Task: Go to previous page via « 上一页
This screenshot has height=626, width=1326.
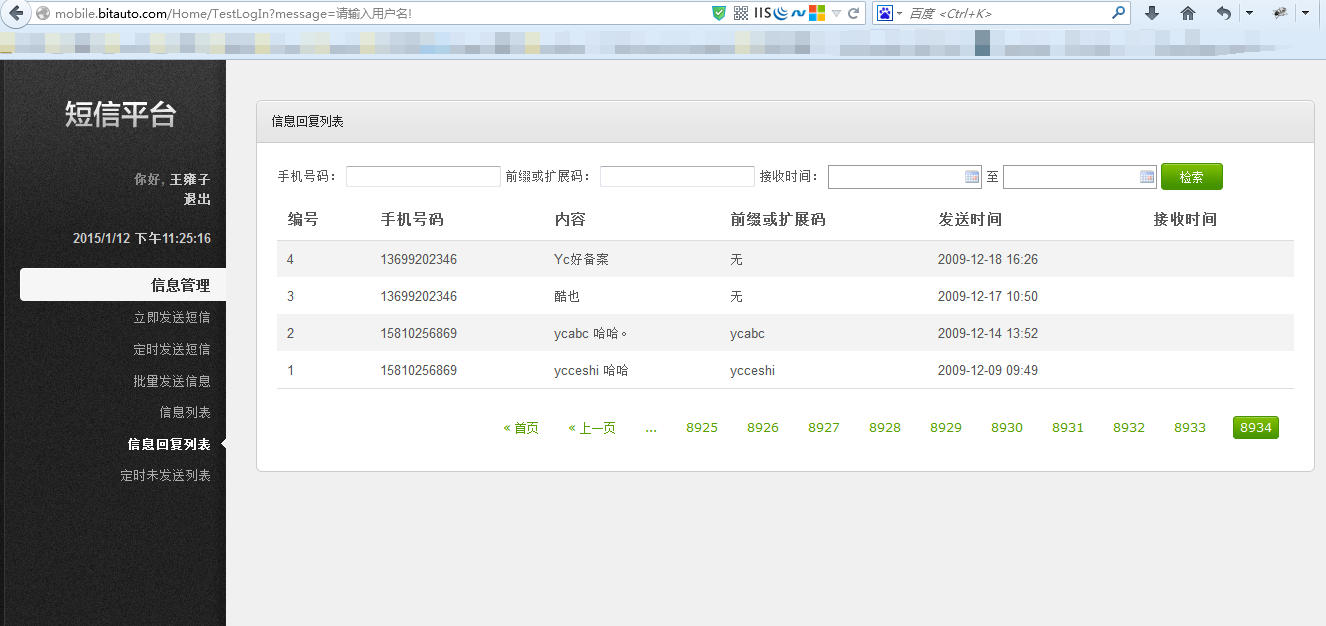Action: pos(592,428)
